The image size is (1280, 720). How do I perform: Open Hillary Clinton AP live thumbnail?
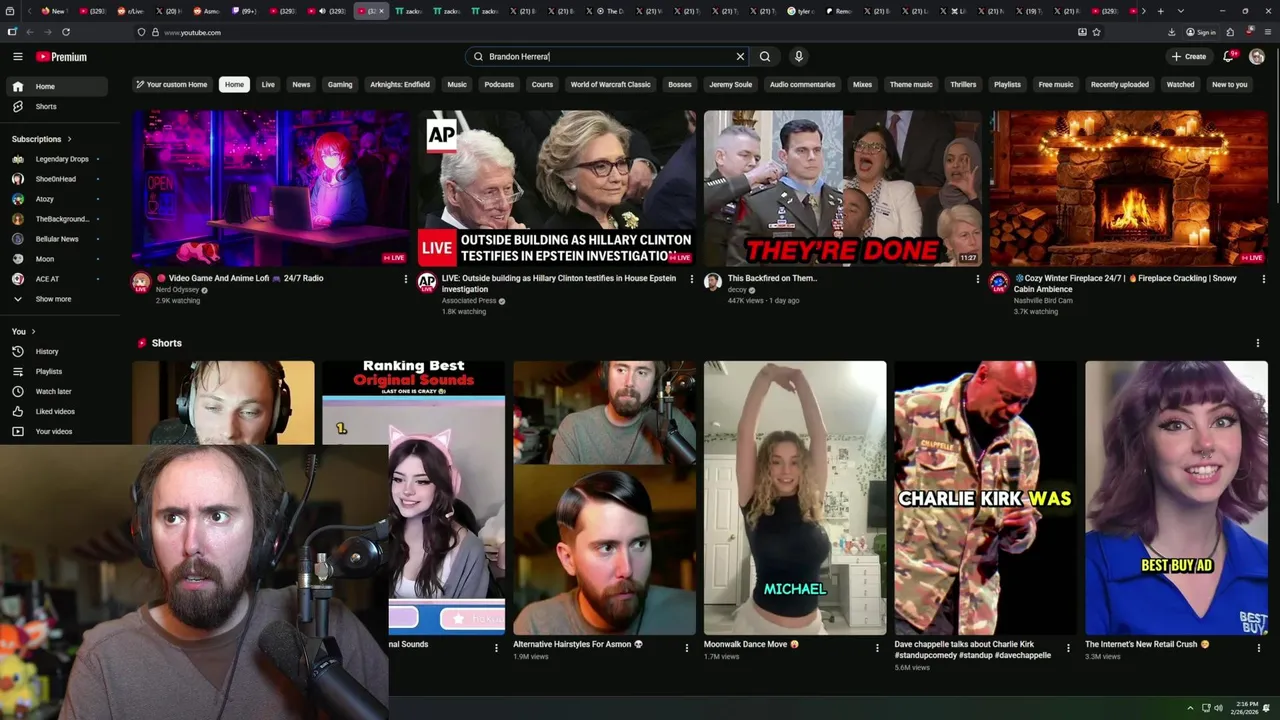coord(557,188)
